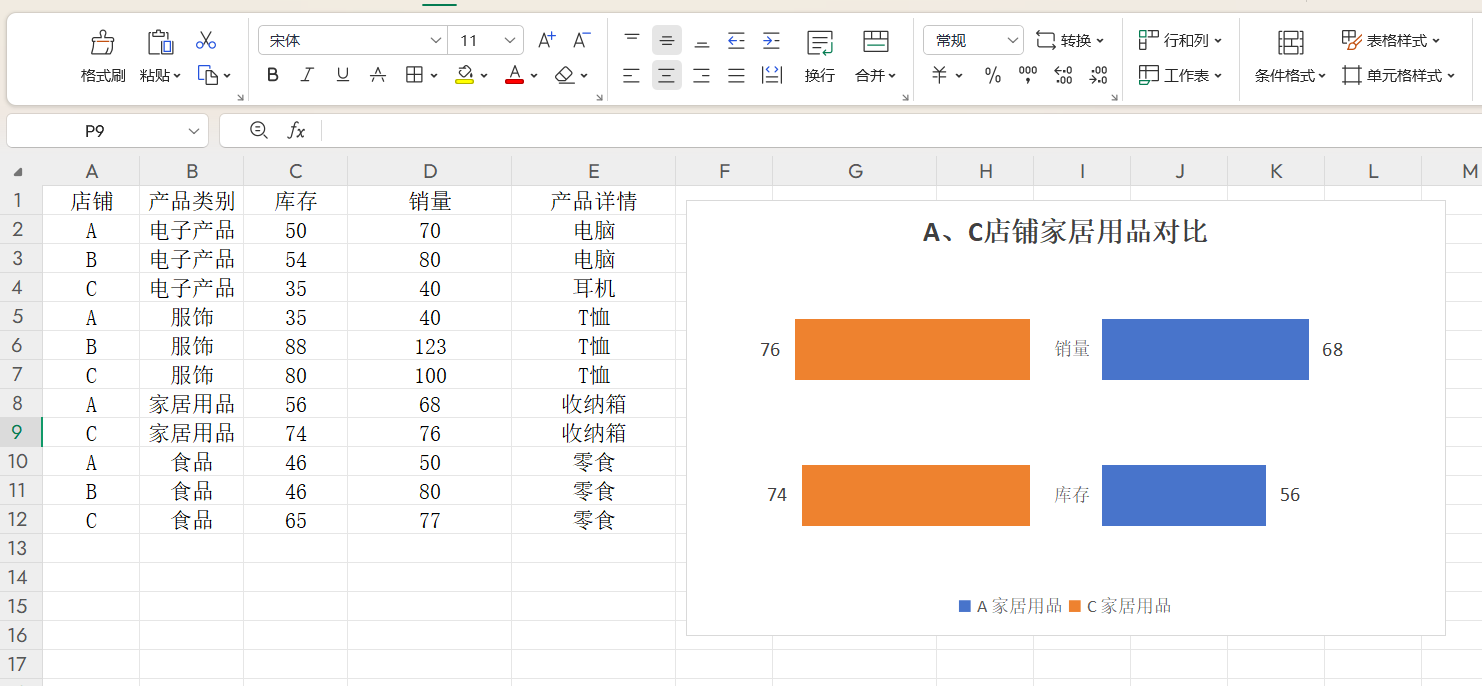The width and height of the screenshot is (1482, 686).
Task: Open the font size 11 dropdown
Action: 511,40
